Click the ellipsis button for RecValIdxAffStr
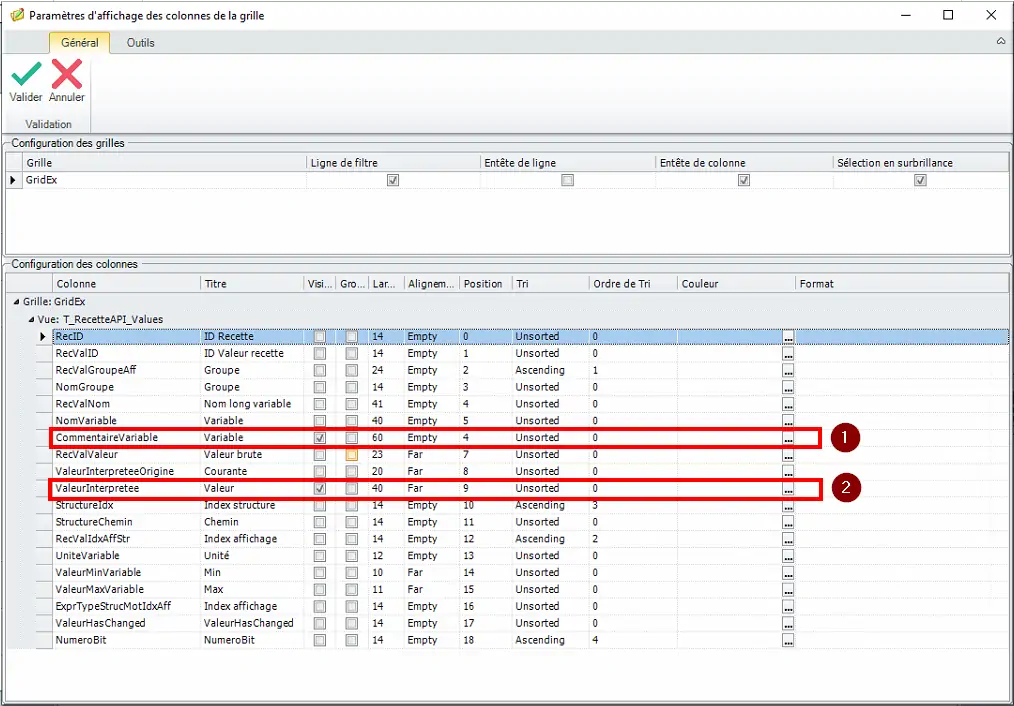Viewport: 1014px width, 706px height. coord(788,539)
